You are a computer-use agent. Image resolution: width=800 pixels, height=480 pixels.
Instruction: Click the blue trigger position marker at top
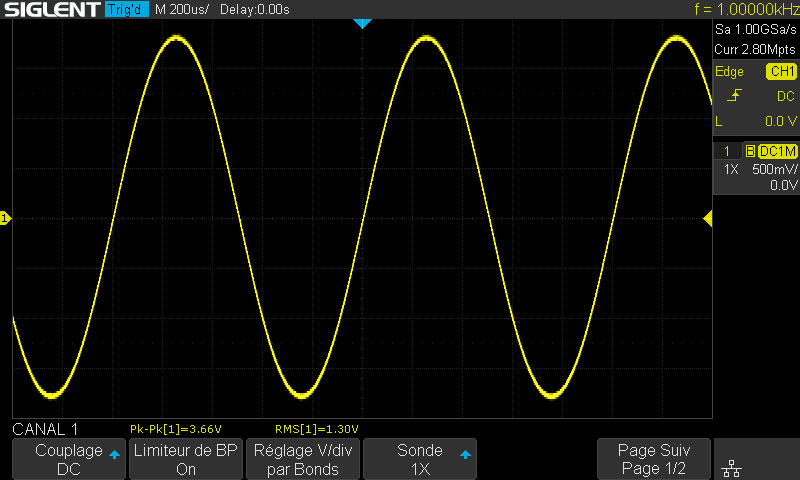point(362,23)
